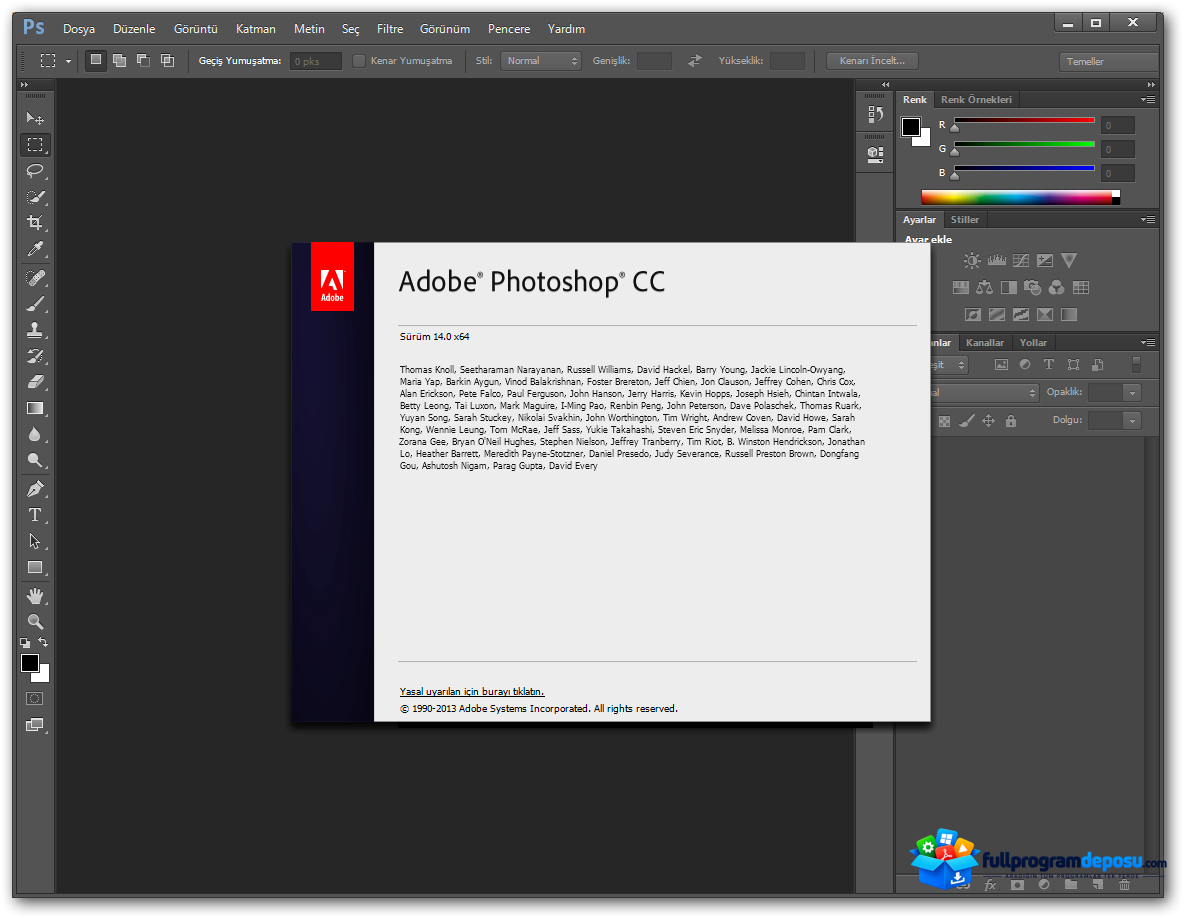Toggle lock transparent pixels
Viewport: 1184px width, 918px height.
click(x=944, y=421)
